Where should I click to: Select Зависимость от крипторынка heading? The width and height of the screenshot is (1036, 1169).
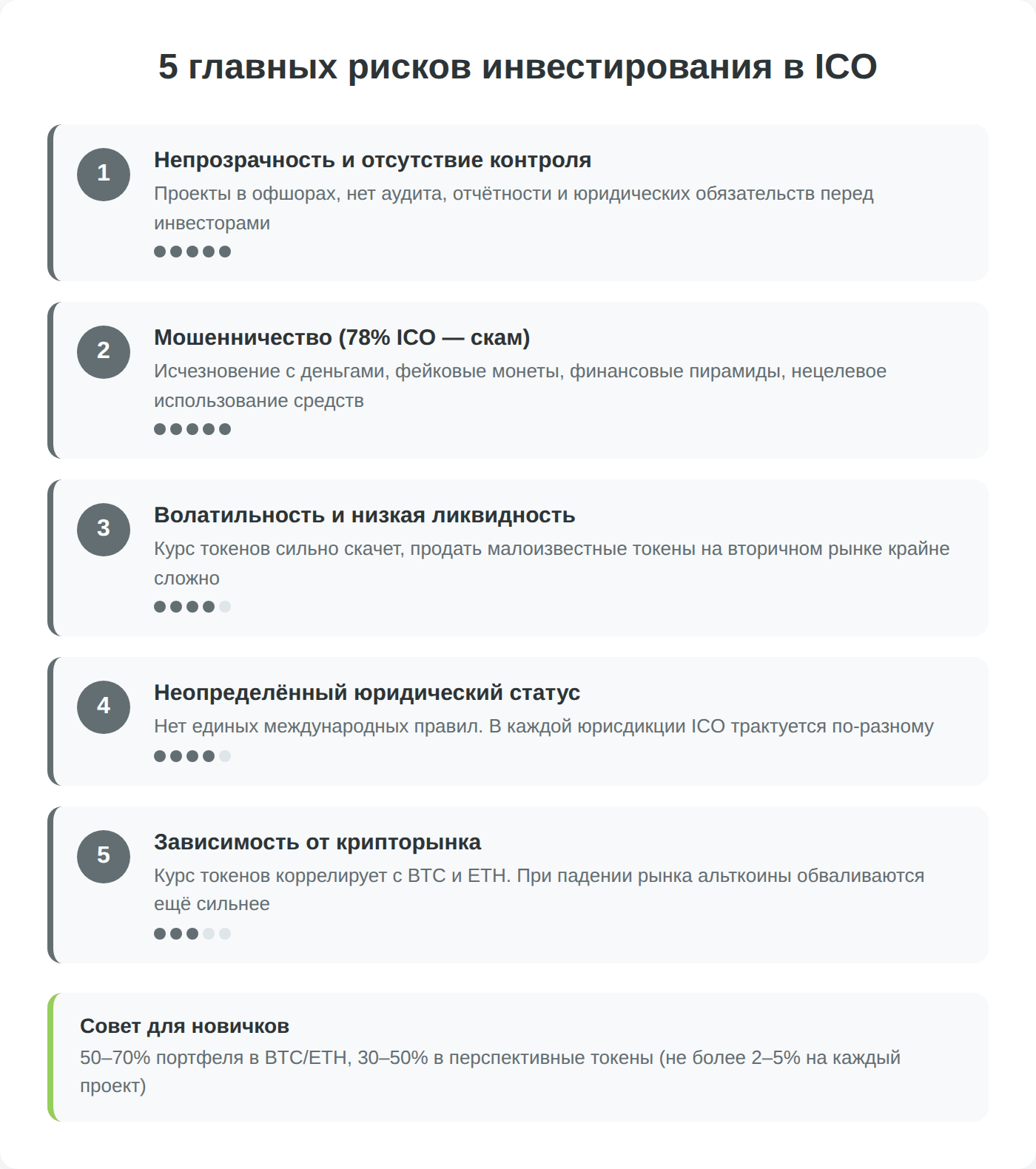pos(317,842)
